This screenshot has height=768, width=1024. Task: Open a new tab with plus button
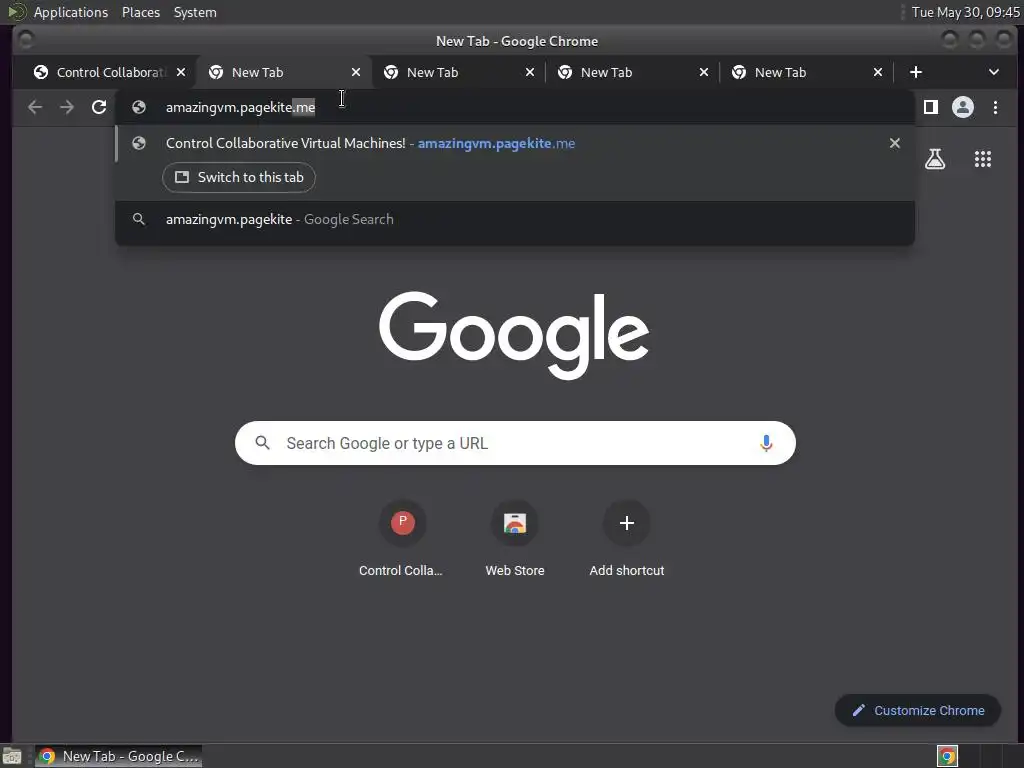coord(916,72)
